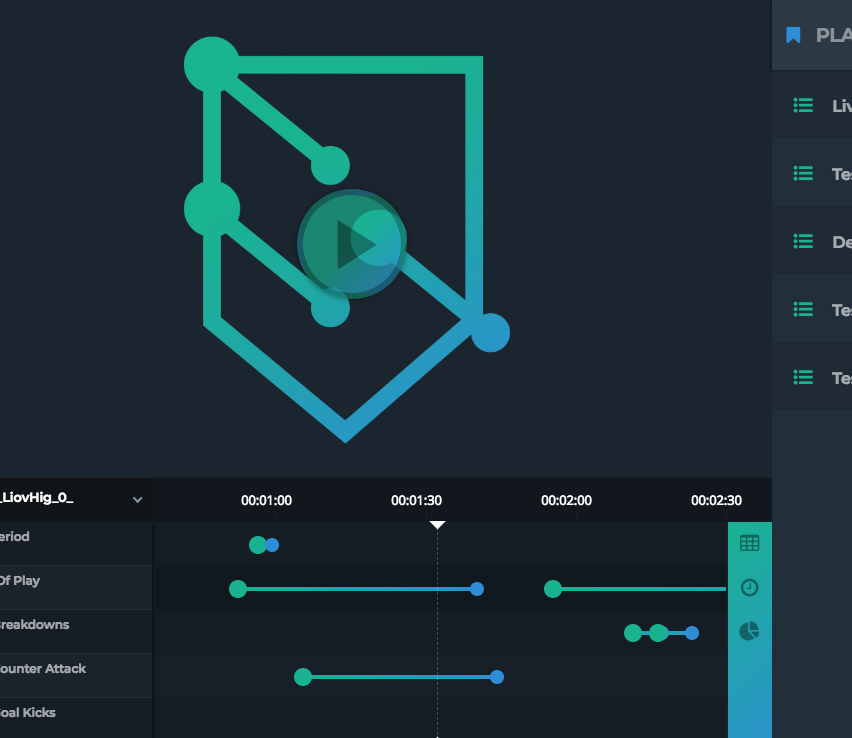Open the playlist entry starting with Liv
The height and width of the screenshot is (738, 852).
840,105
